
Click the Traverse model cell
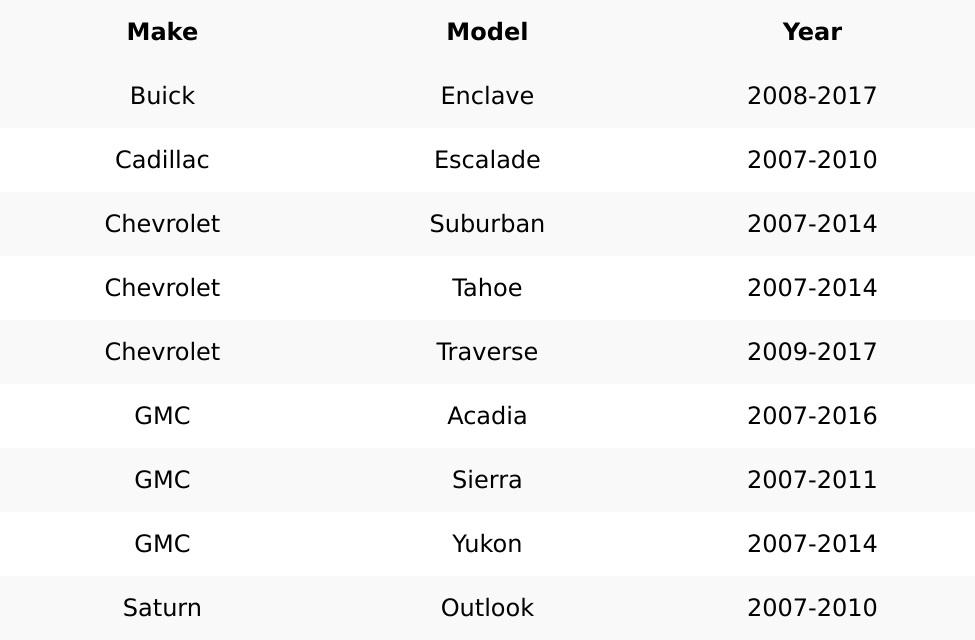coord(487,352)
